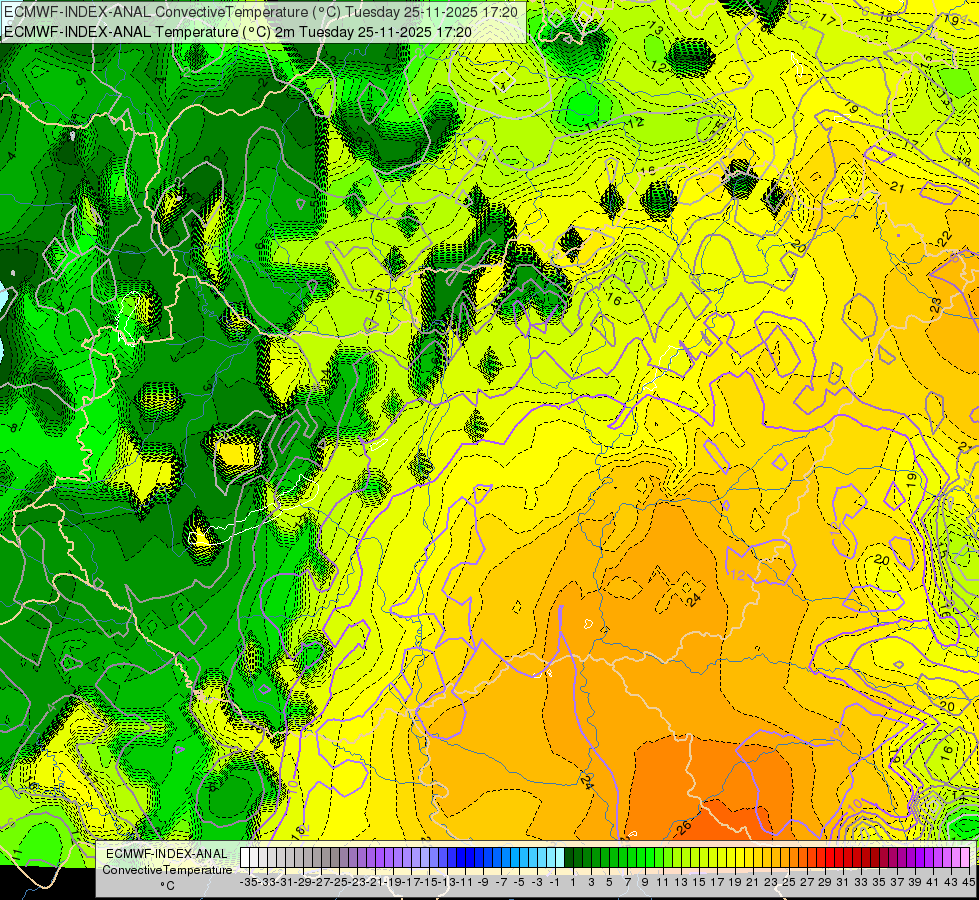Select the legend label 'ECMWF-INDEX-ANAL'

167,854
